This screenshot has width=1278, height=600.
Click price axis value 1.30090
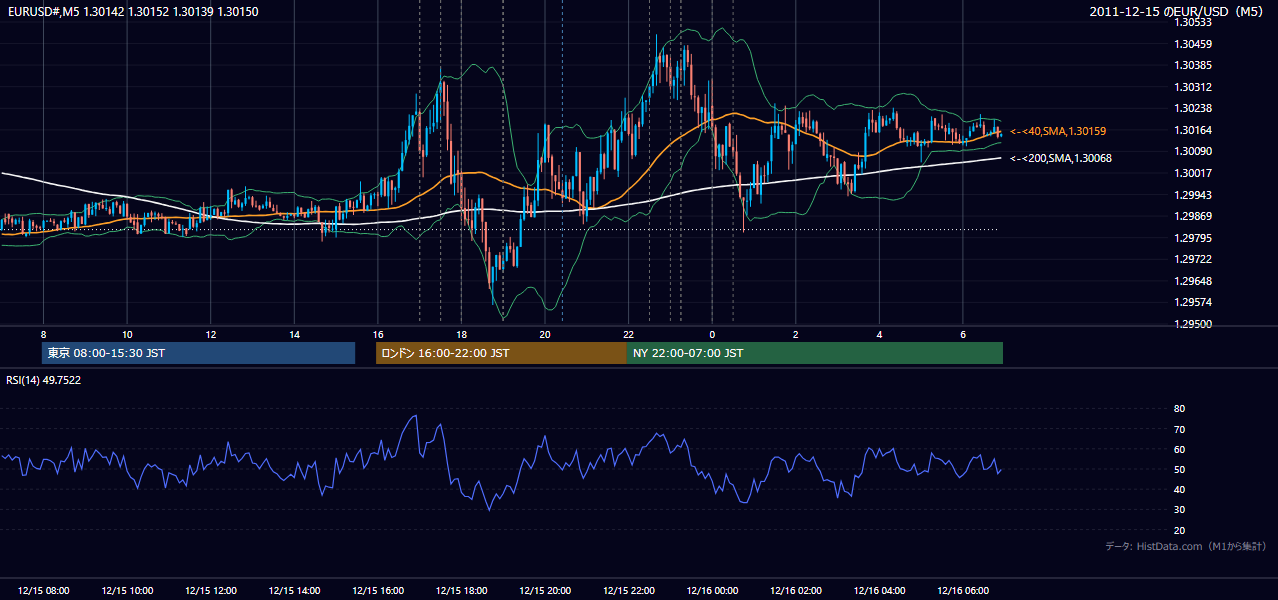tap(1193, 151)
